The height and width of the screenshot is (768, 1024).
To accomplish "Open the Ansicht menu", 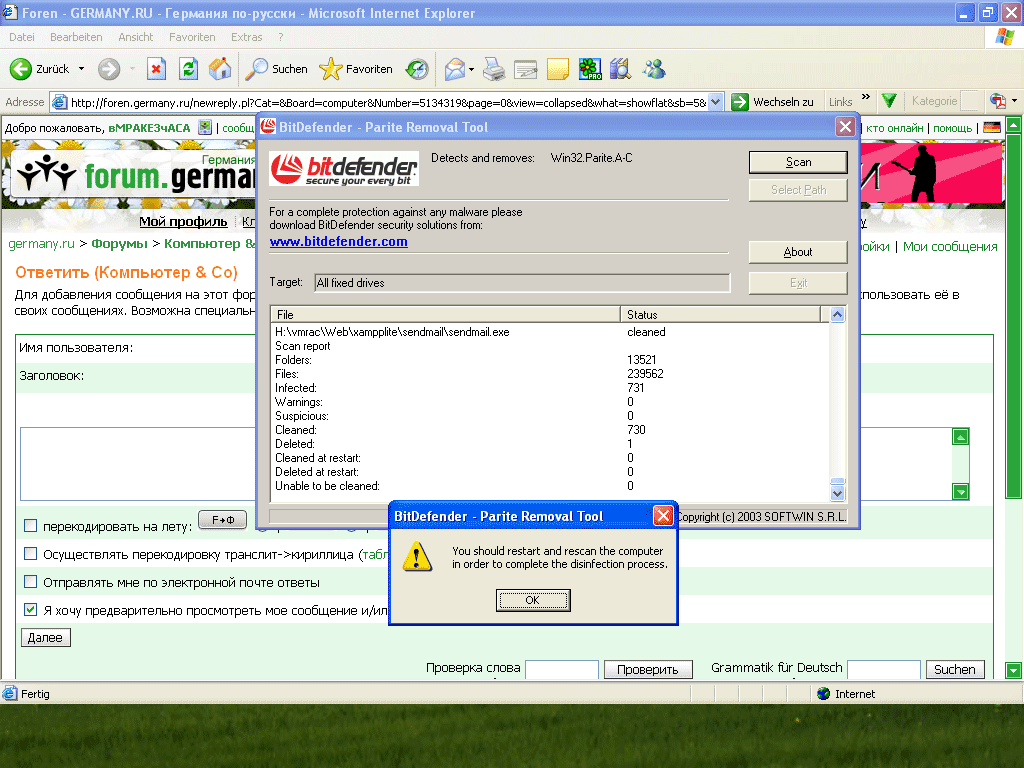I will (135, 37).
